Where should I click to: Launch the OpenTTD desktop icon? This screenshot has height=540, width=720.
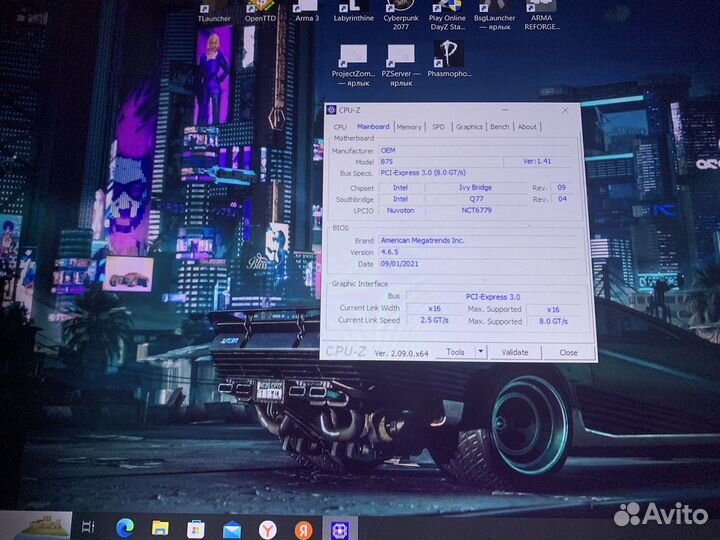coord(260,10)
